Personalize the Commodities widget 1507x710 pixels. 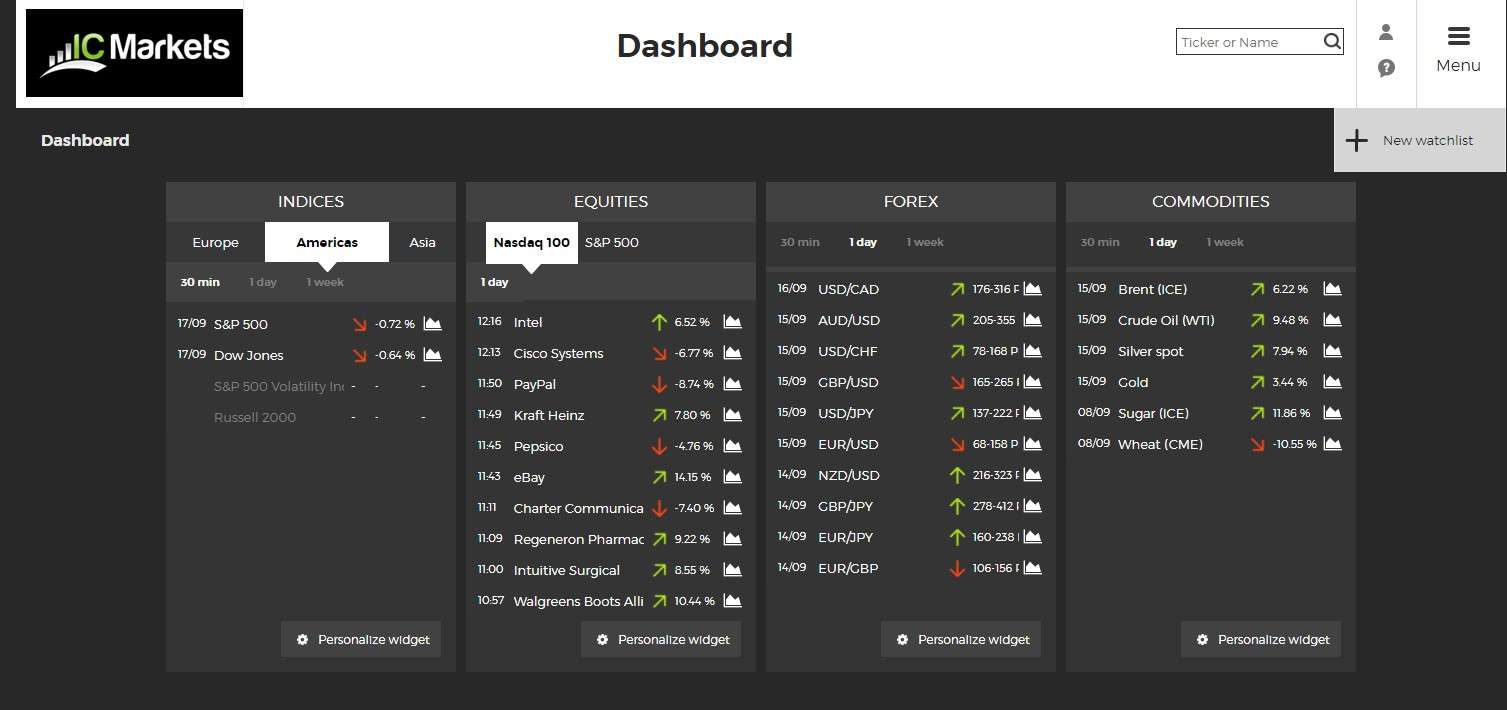[1261, 639]
